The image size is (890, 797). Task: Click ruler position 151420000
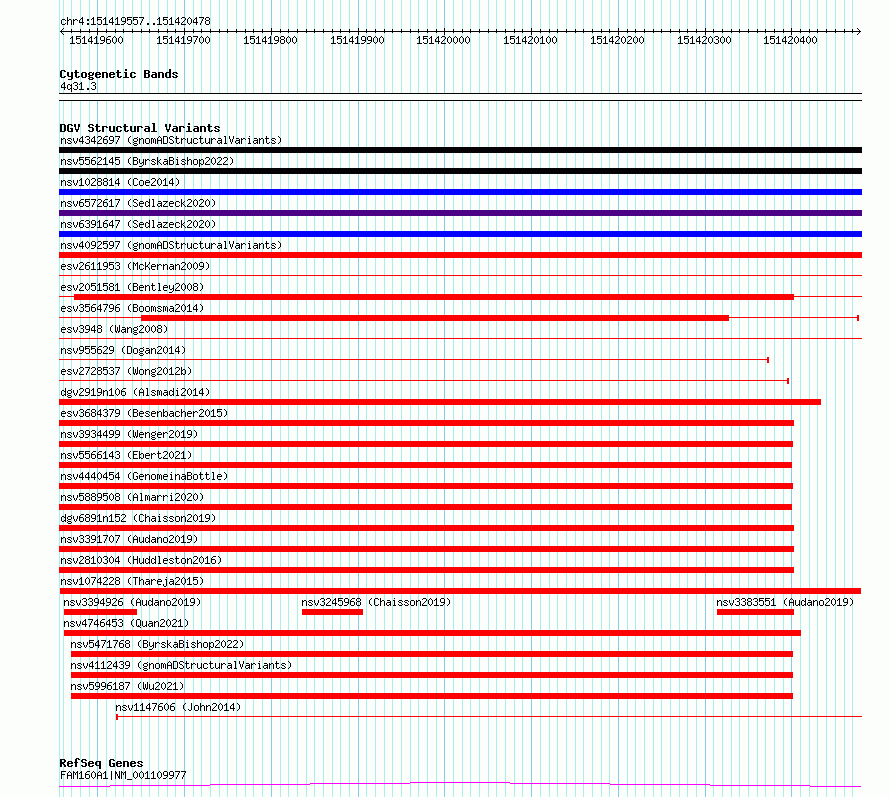pos(443,40)
